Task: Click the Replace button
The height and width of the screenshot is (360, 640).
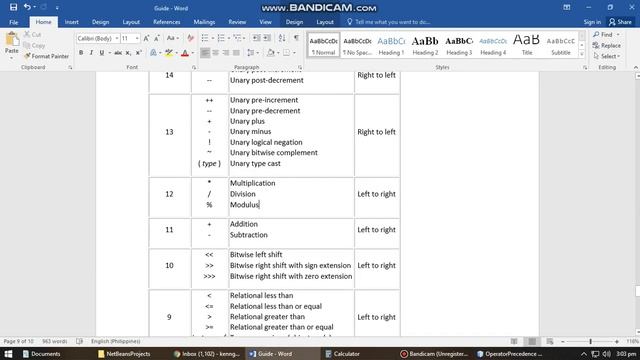Action: [x=607, y=45]
